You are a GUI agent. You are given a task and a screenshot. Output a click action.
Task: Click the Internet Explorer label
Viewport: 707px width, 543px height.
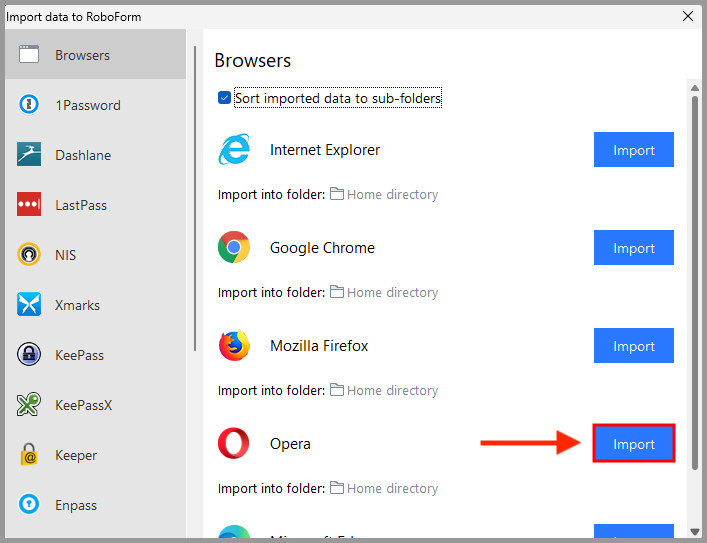[x=325, y=149]
